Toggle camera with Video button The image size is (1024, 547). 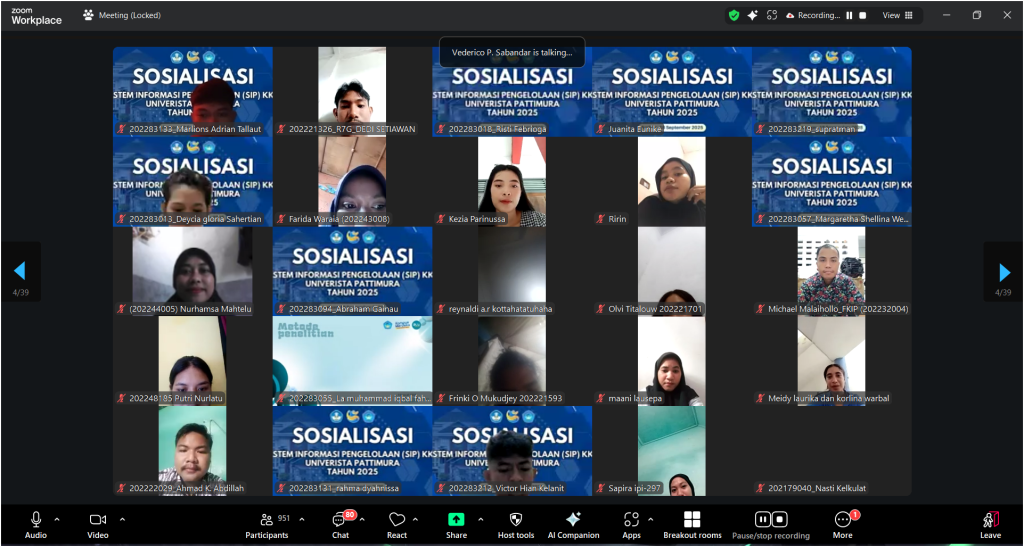click(97, 522)
